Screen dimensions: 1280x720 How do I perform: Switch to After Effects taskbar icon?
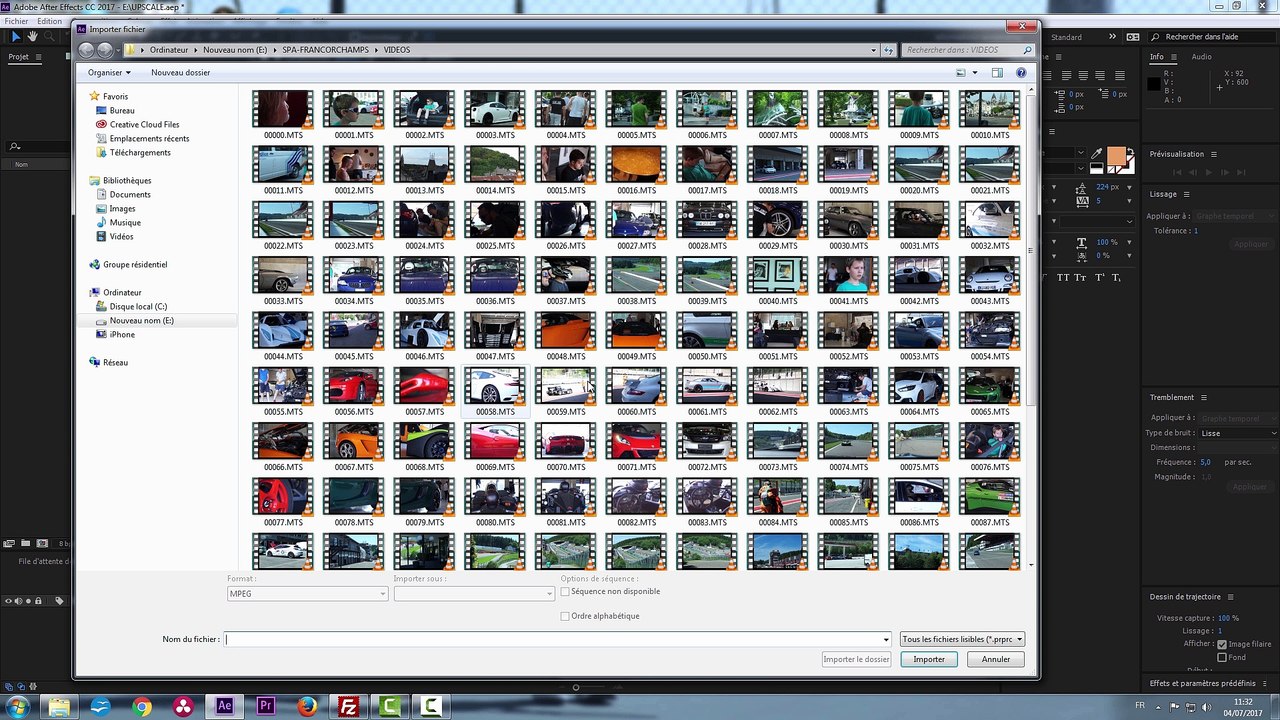point(225,707)
